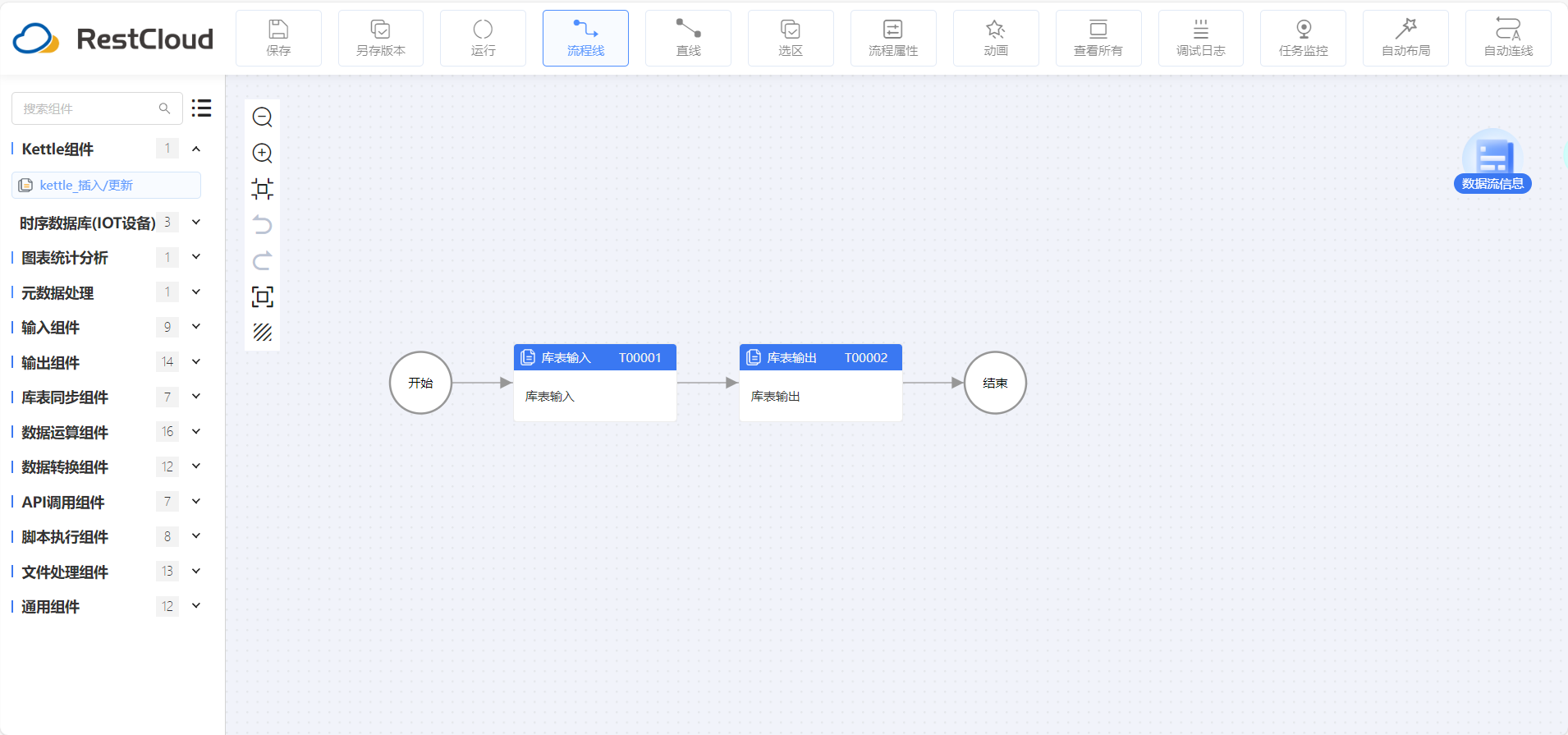This screenshot has width=1568, height=735.
Task: Expand the 文件处理组件 category
Action: point(196,572)
